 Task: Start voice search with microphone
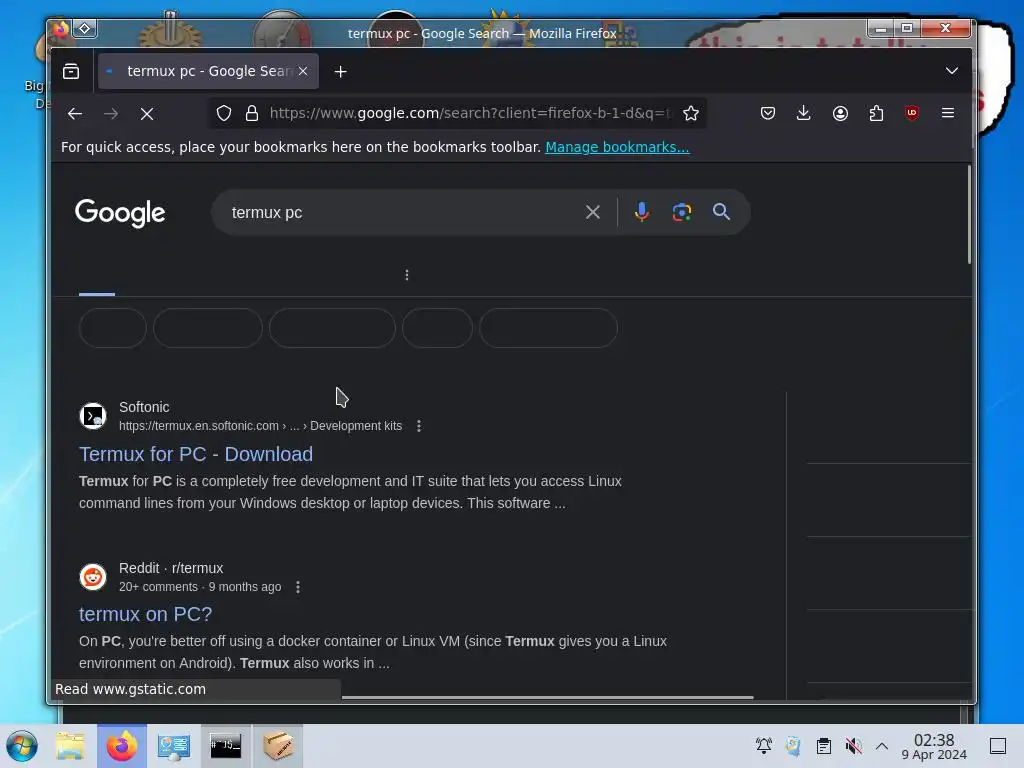click(x=642, y=212)
